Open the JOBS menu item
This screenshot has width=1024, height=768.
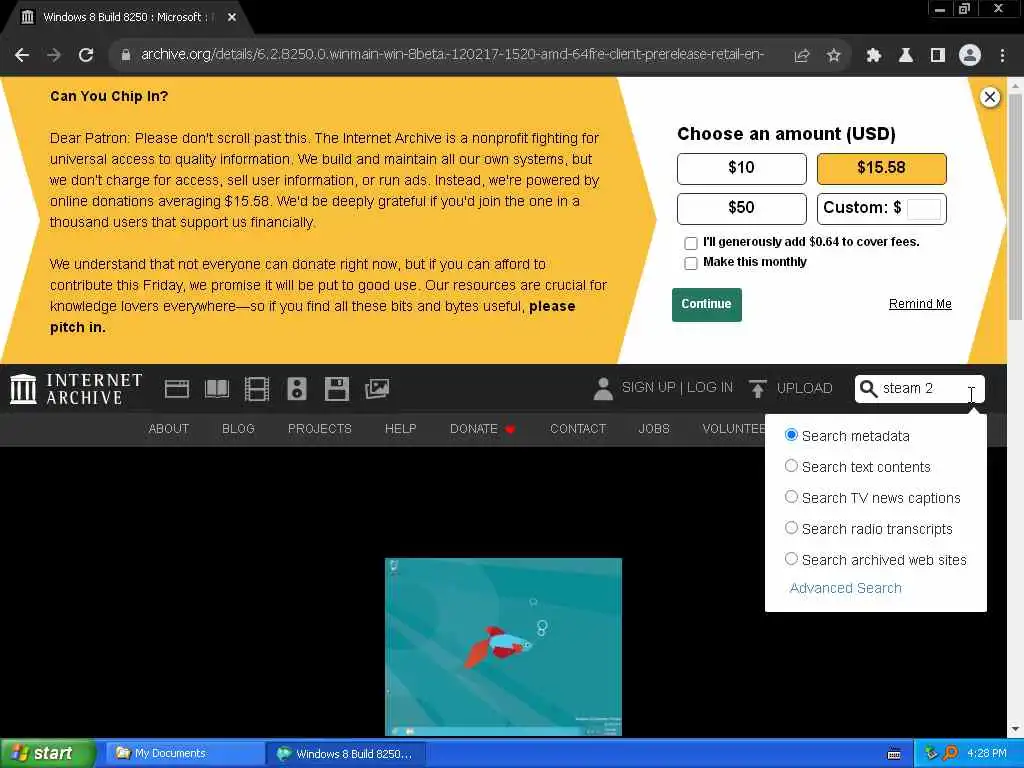point(654,429)
